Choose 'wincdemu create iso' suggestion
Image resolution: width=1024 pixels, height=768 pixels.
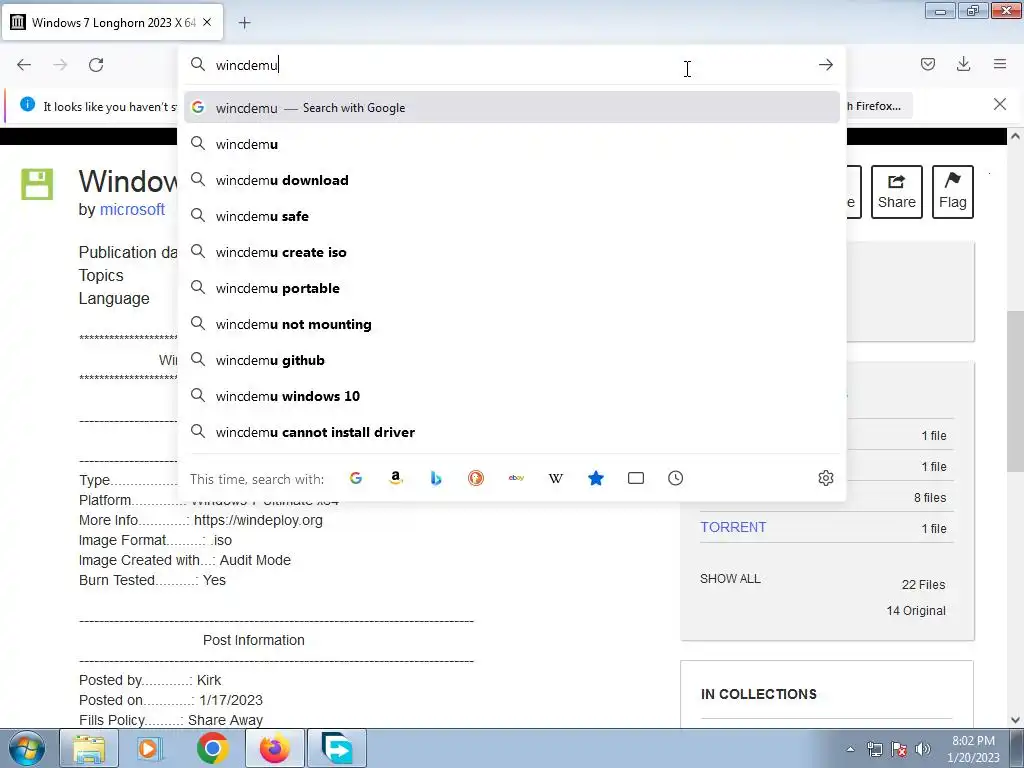pyautogui.click(x=512, y=252)
